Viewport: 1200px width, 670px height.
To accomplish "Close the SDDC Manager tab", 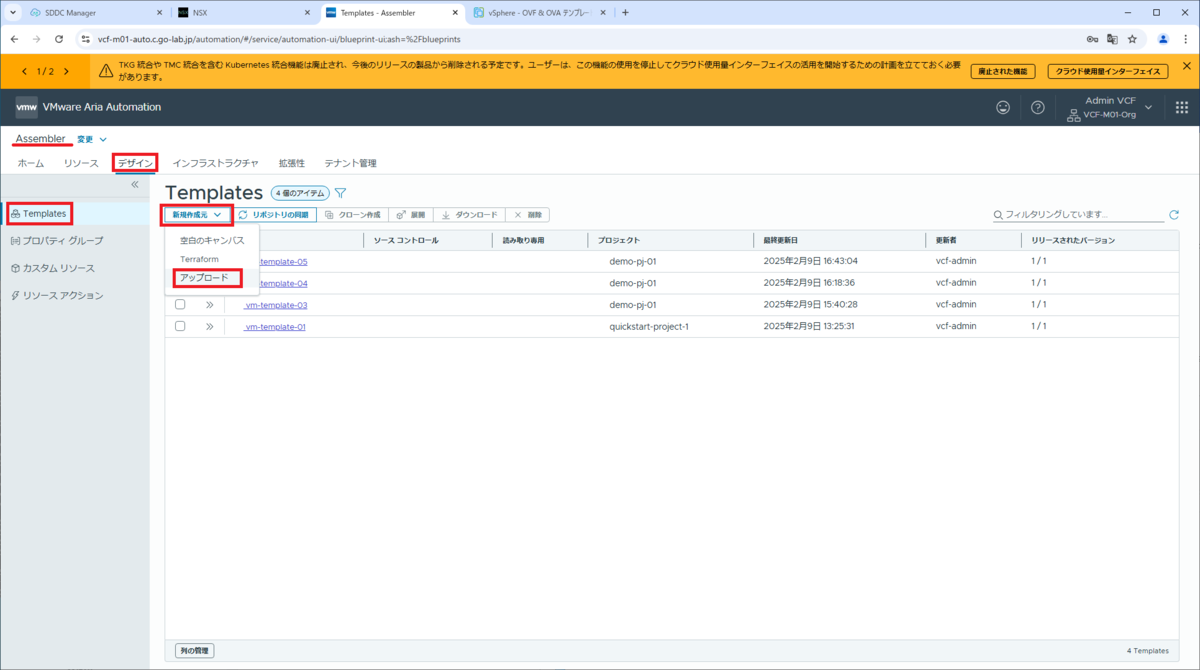I will click(159, 13).
